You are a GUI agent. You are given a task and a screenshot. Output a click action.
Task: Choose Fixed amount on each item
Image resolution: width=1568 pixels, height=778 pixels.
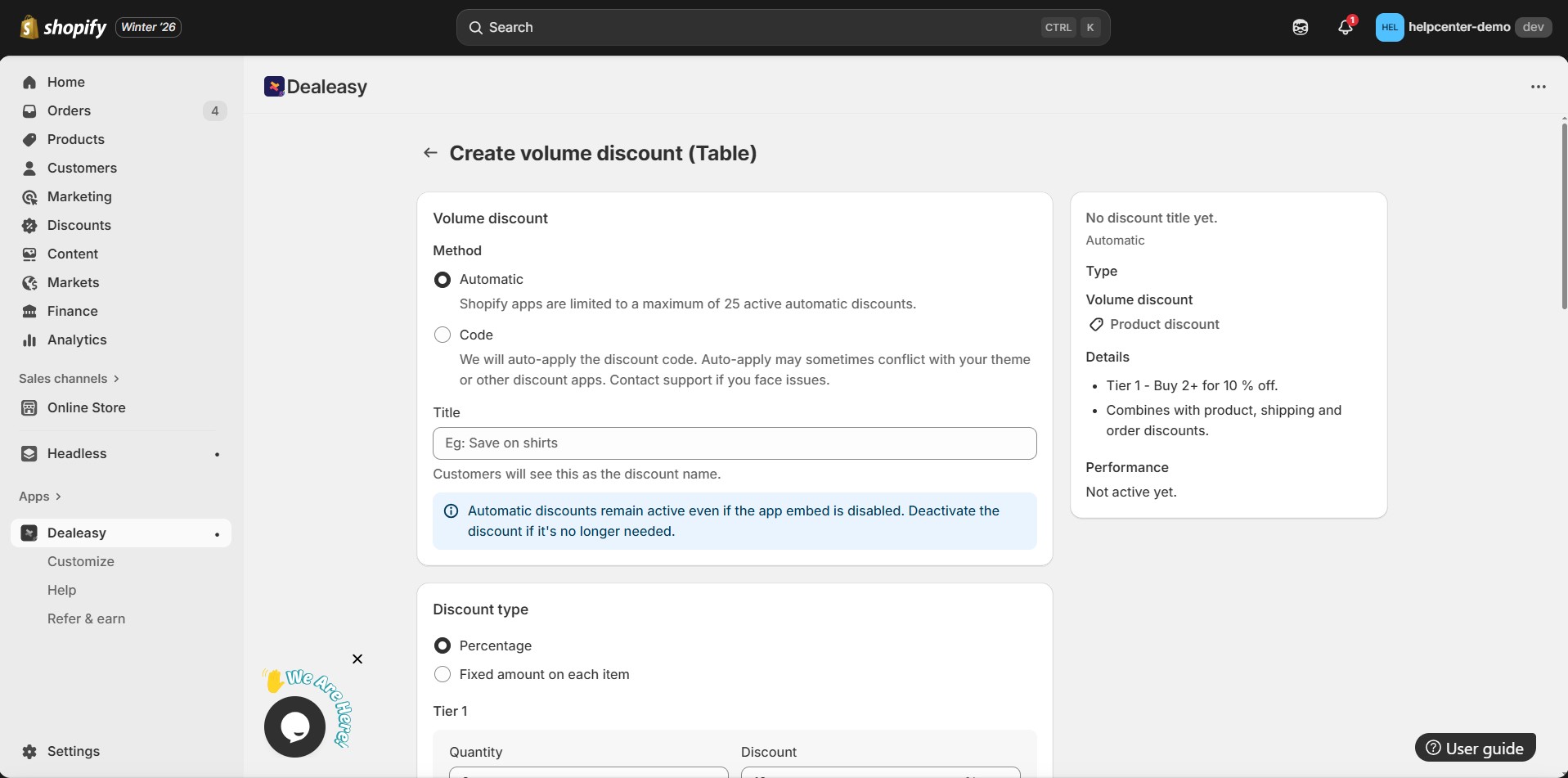(443, 674)
